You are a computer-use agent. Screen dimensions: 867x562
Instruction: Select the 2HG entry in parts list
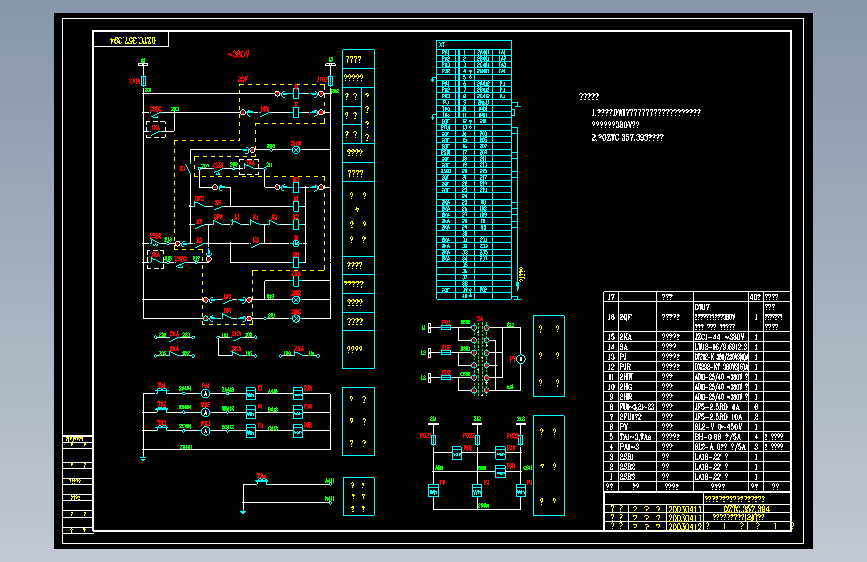click(x=626, y=387)
